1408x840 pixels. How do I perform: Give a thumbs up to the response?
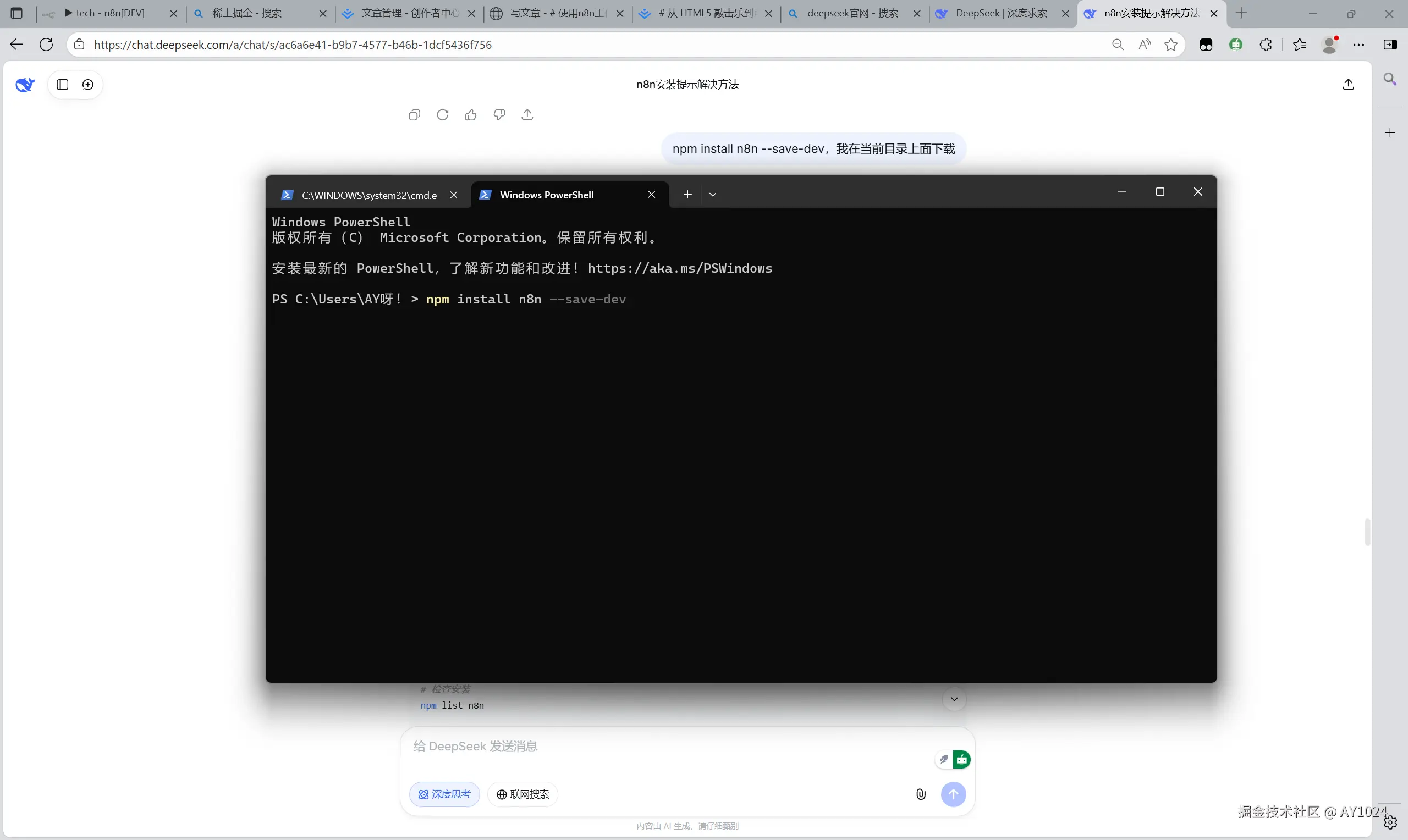pyautogui.click(x=470, y=114)
